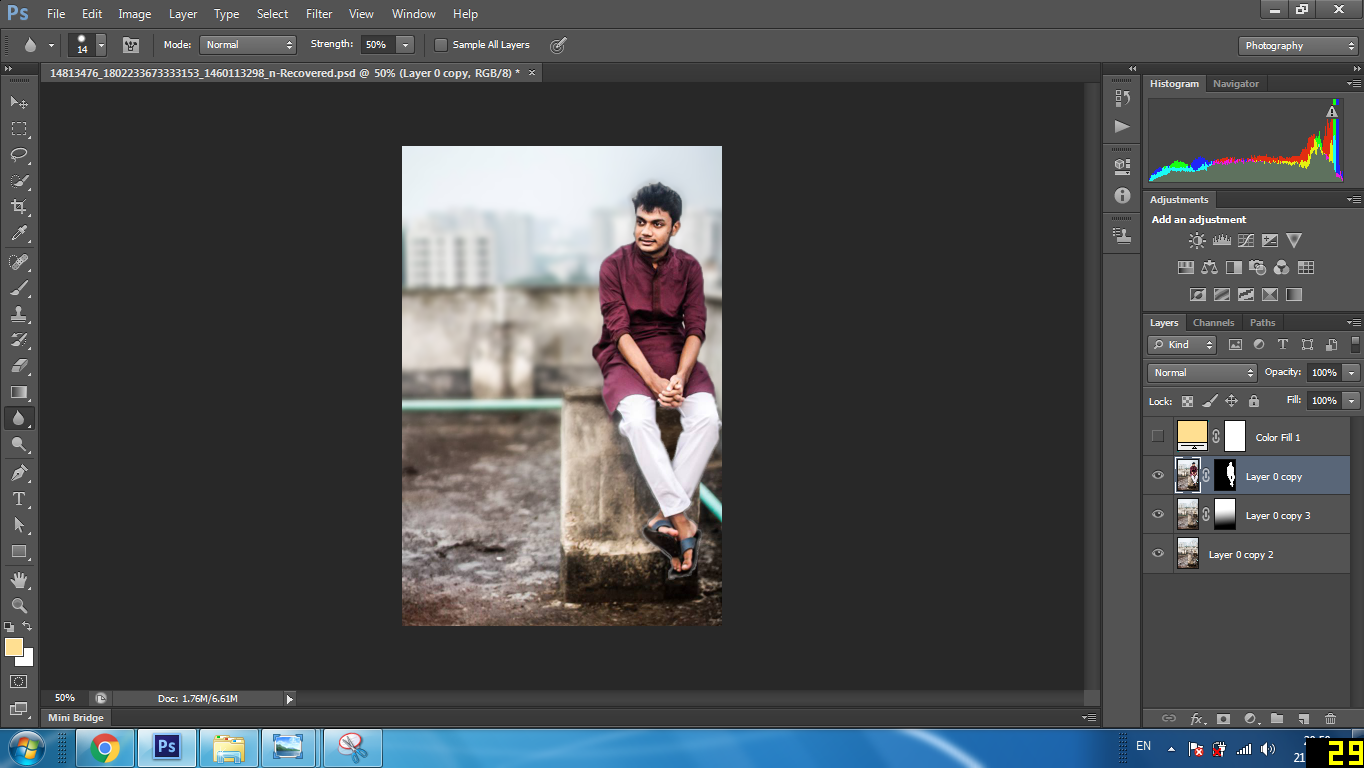Select the Pen tool

tap(19, 472)
